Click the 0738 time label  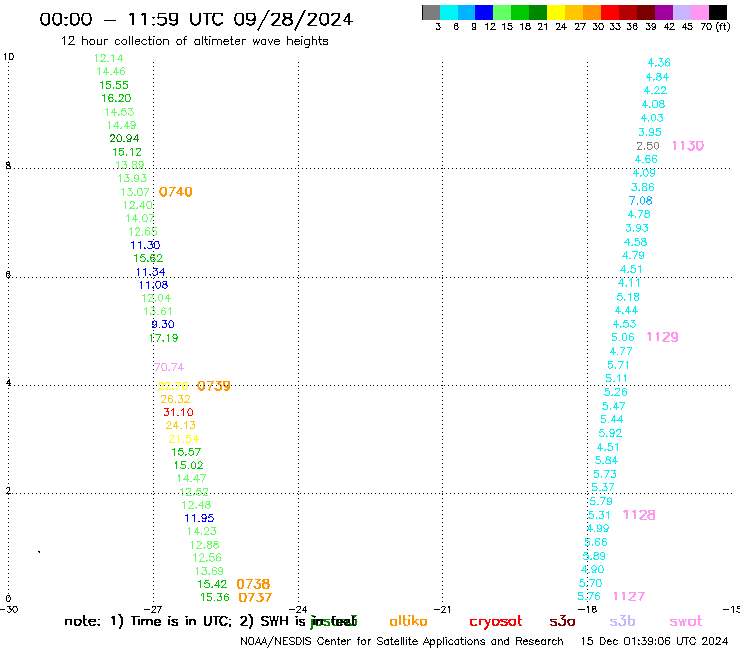(253, 584)
